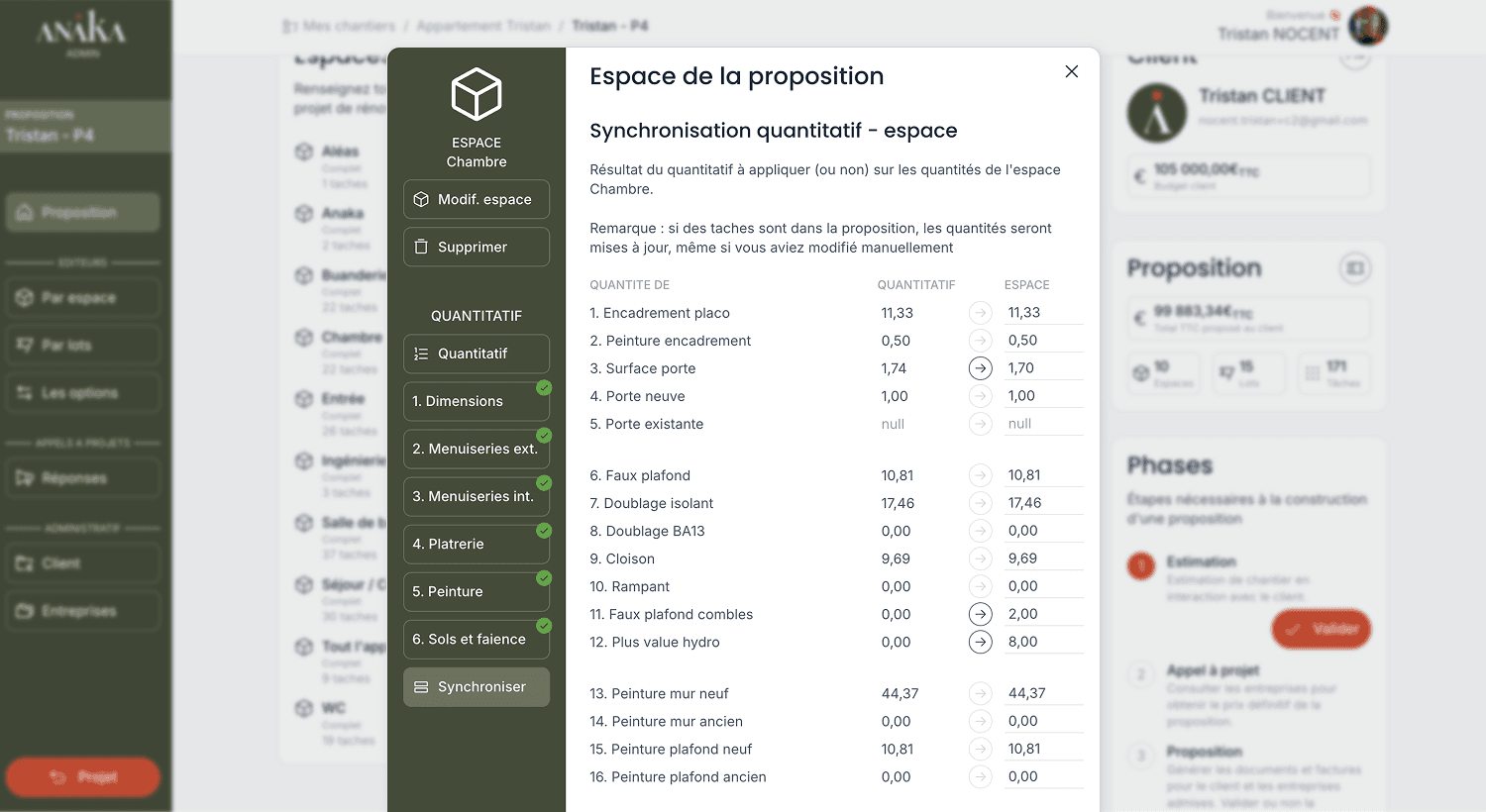Click the sync arrow for Doublage isolant
The width and height of the screenshot is (1486, 812).
click(x=981, y=503)
